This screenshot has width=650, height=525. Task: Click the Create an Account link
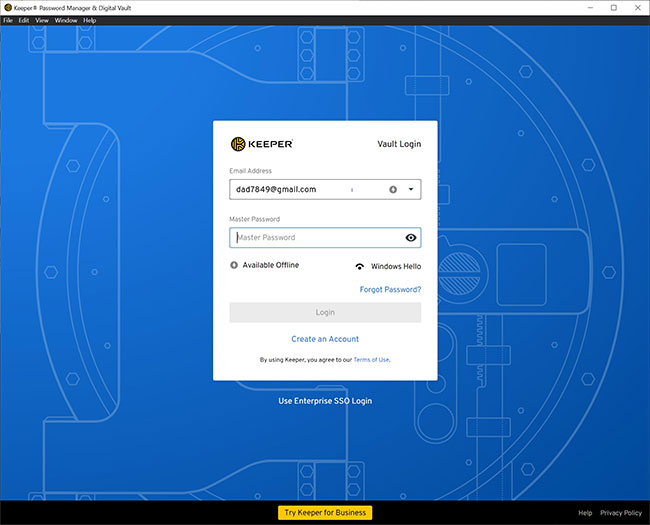325,339
